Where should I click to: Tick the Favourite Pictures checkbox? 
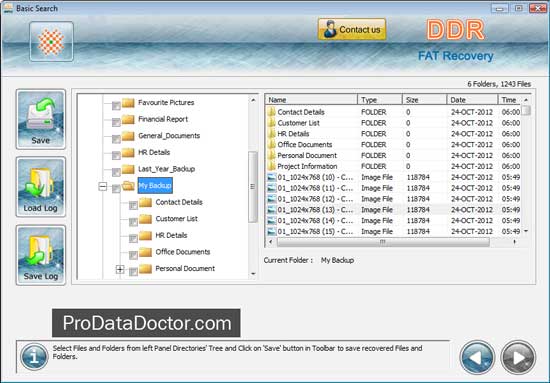point(116,105)
